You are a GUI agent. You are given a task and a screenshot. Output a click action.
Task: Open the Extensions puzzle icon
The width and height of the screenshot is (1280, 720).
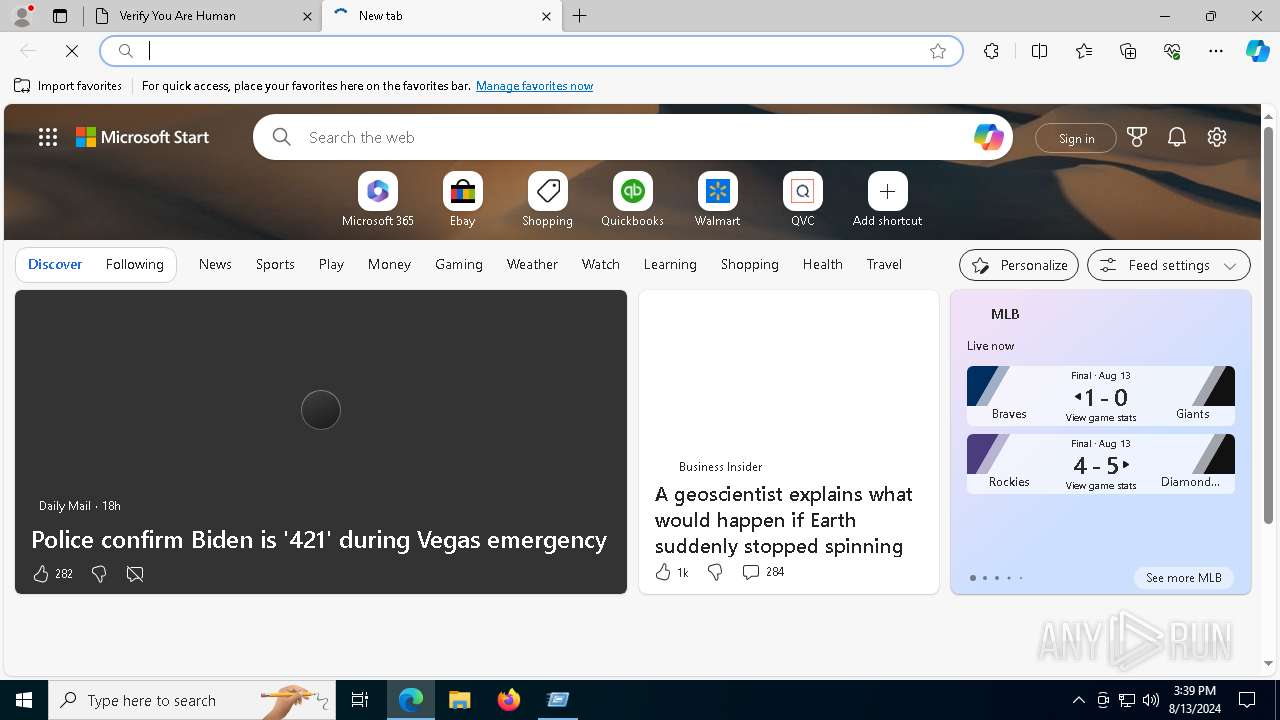[991, 51]
